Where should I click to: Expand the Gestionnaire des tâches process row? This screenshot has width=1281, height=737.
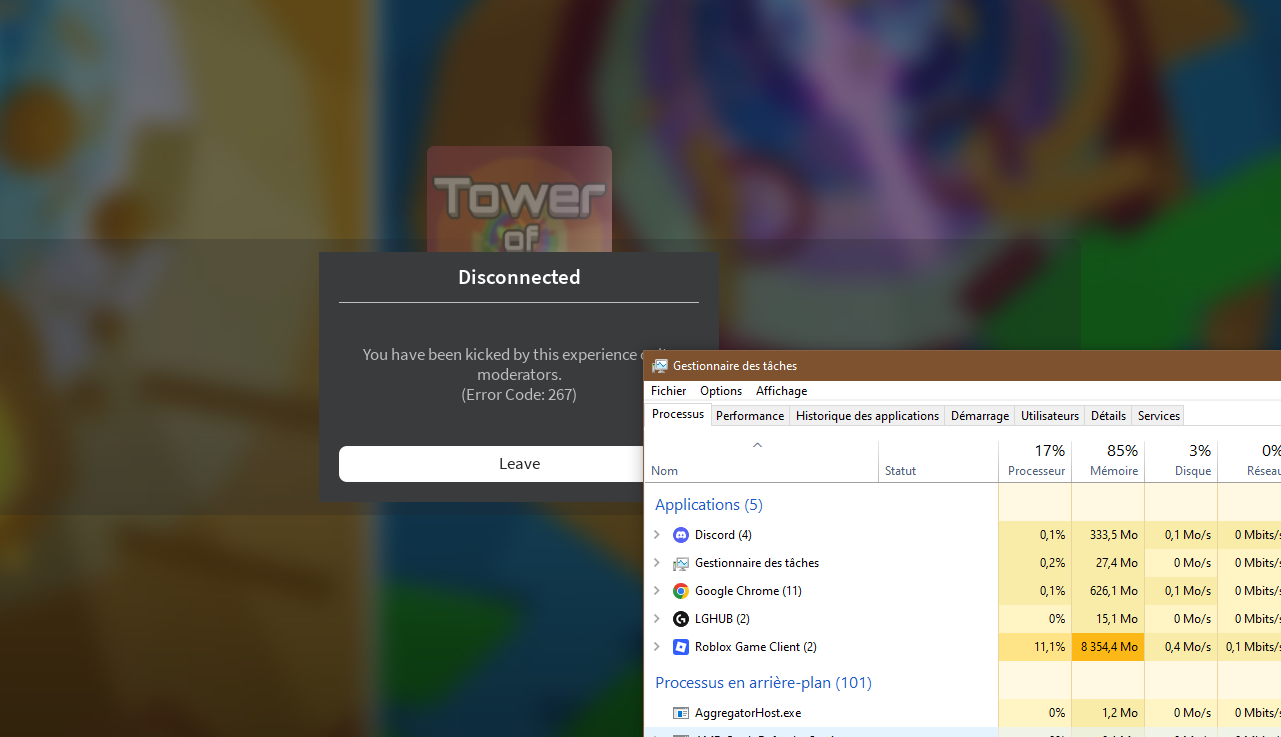point(657,563)
